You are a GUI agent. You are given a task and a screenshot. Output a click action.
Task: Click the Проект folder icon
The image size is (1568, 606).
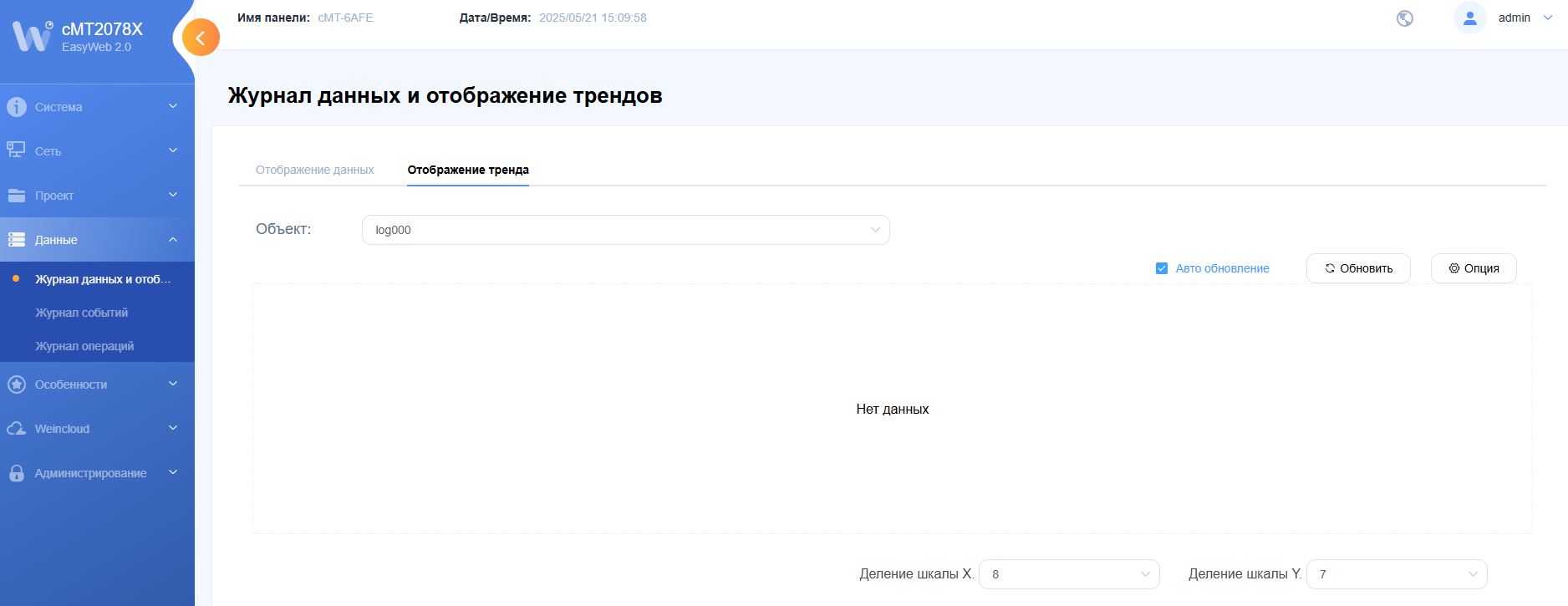[16, 196]
